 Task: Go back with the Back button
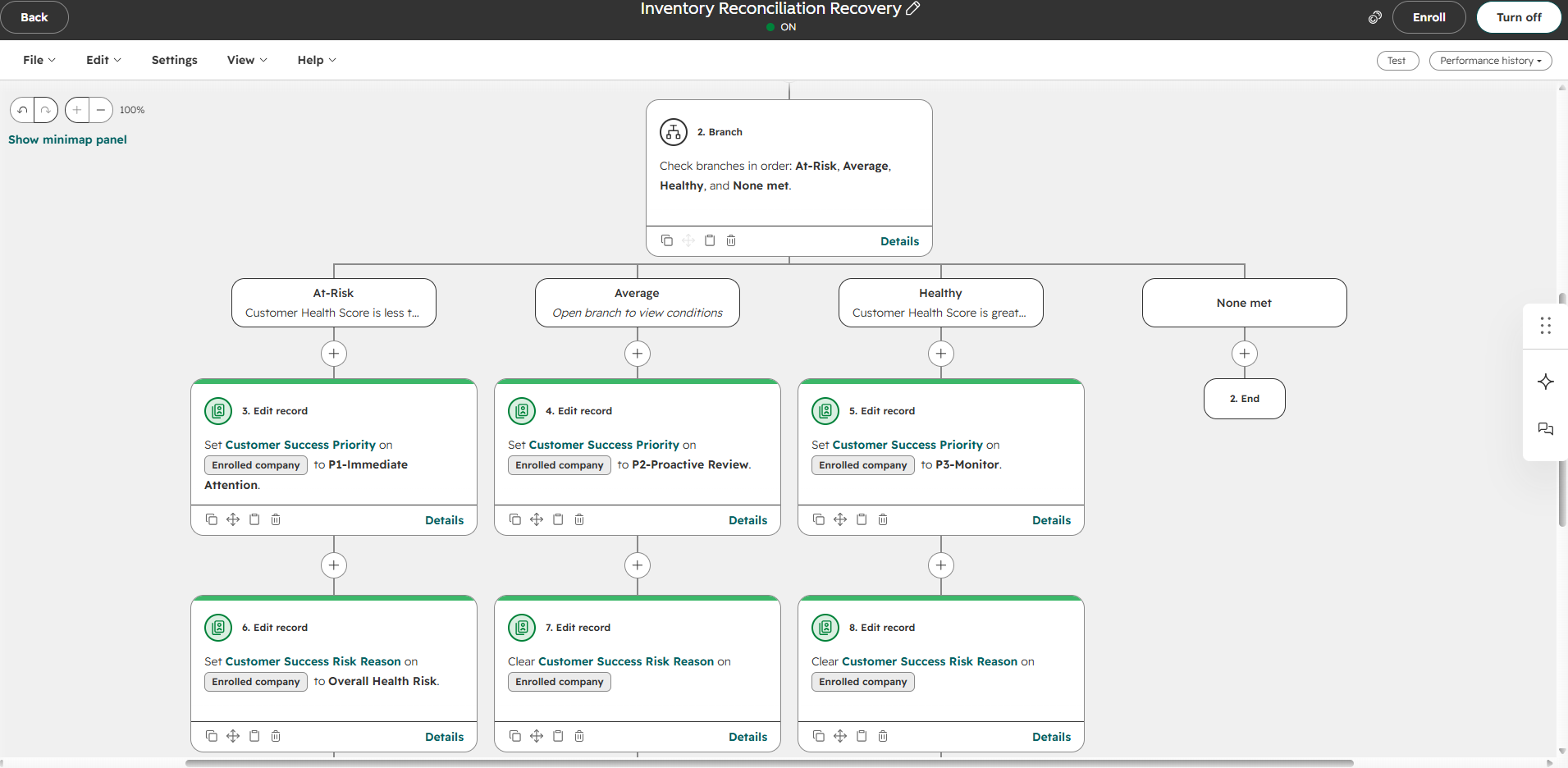[34, 17]
